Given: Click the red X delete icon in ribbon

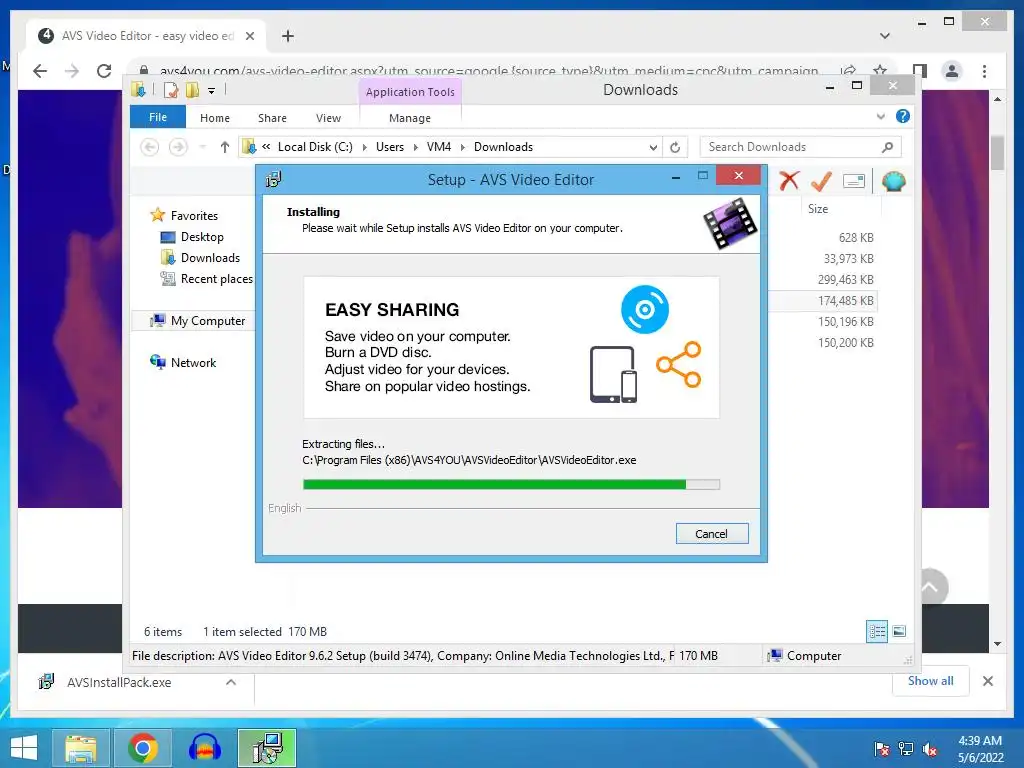Looking at the screenshot, I should pos(789,181).
